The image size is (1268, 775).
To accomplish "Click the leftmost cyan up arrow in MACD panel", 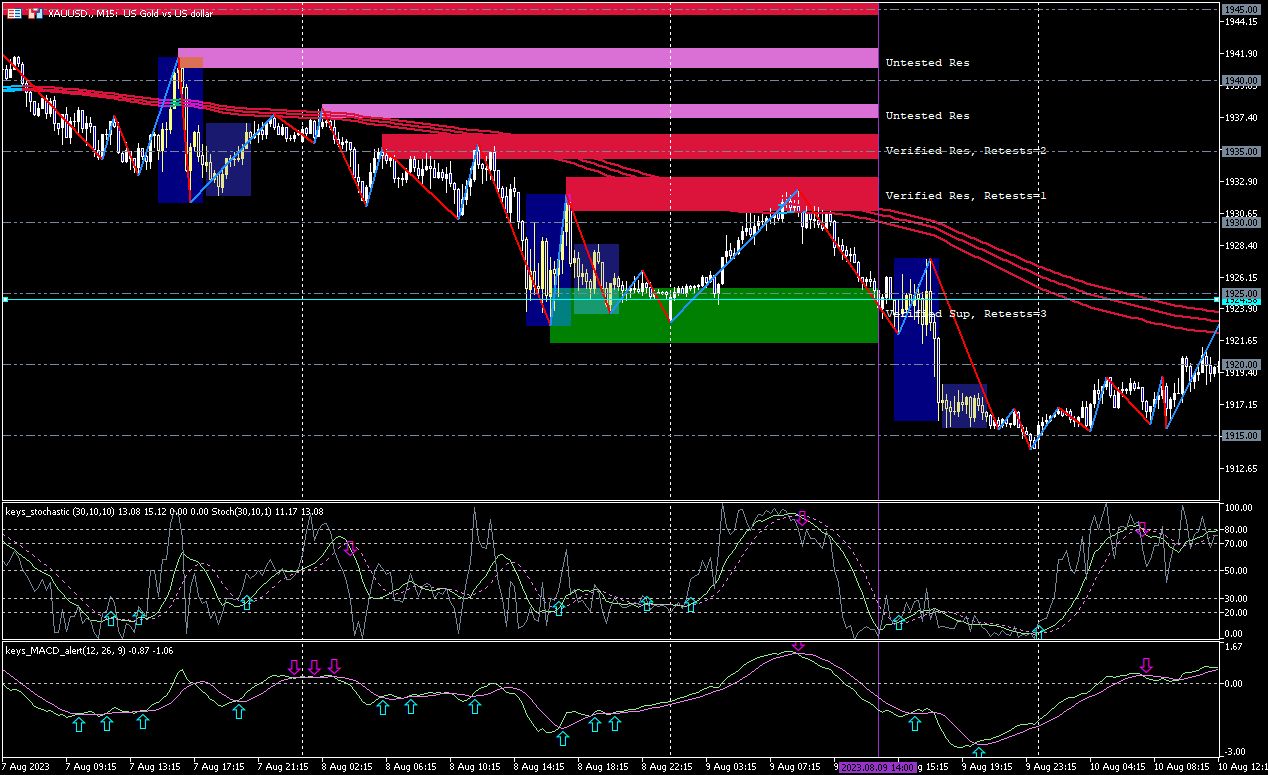I will coord(79,723).
